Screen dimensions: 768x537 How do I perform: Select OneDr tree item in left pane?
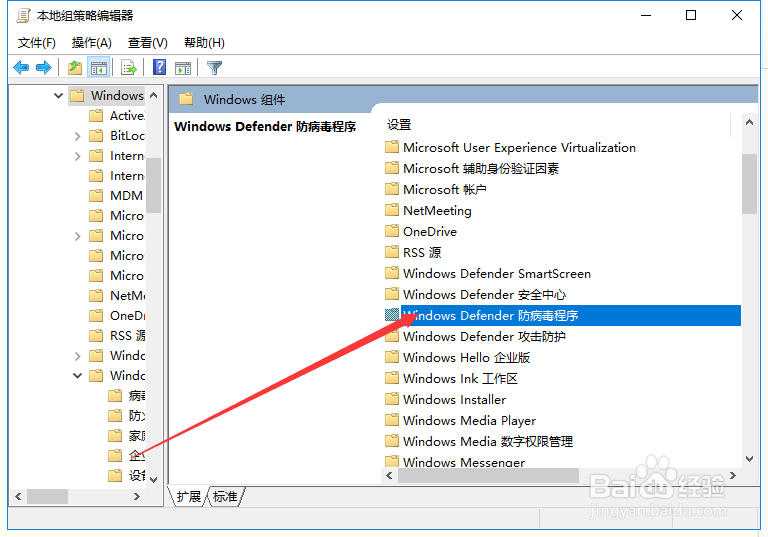pyautogui.click(x=117, y=316)
